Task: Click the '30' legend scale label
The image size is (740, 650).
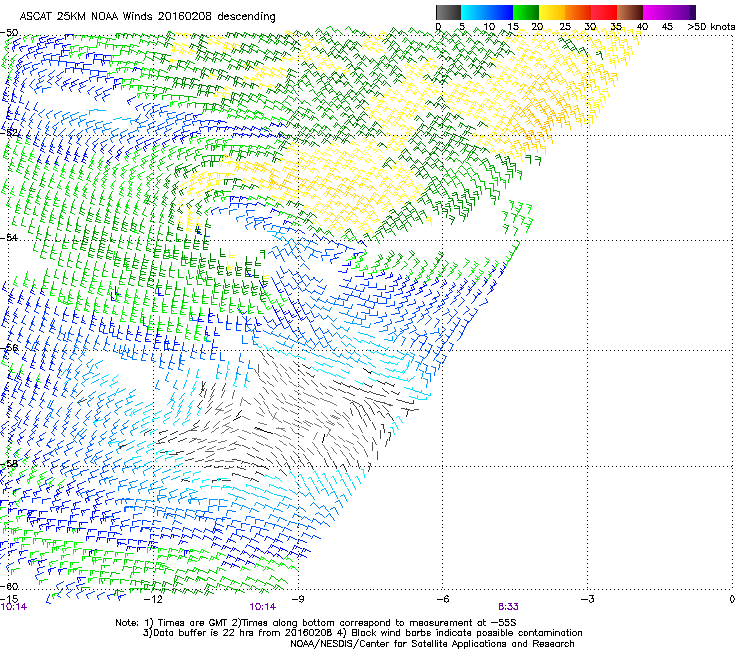Action: point(590,27)
